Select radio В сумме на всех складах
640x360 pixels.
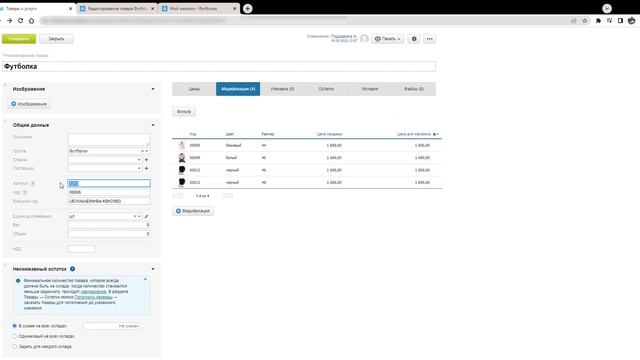pos(15,326)
